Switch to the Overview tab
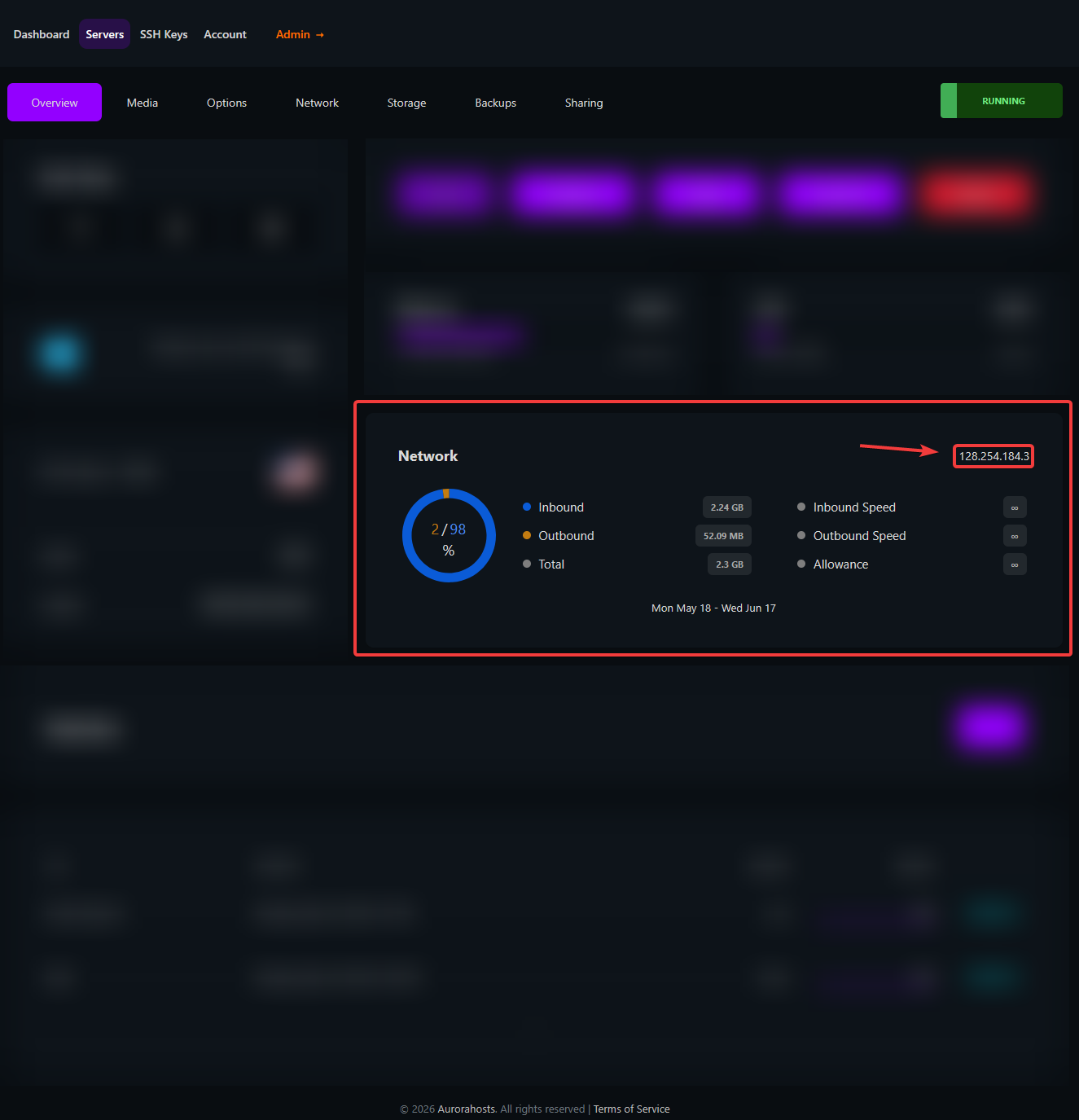This screenshot has height=1120, width=1079. click(x=55, y=103)
